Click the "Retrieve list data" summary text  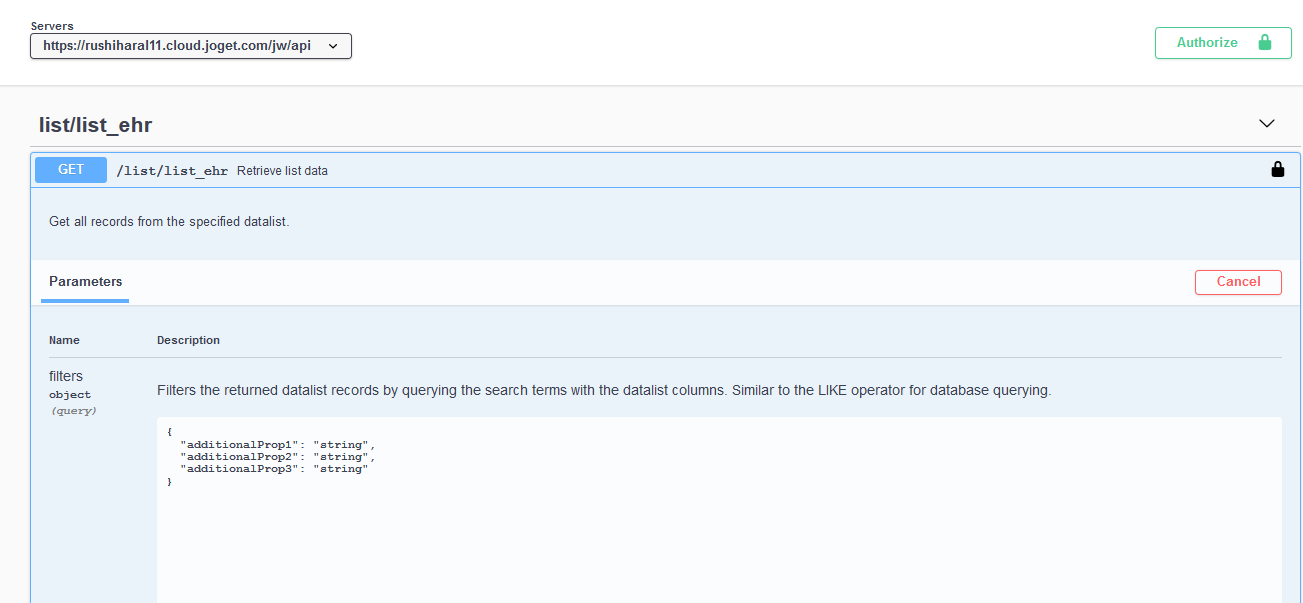click(x=282, y=171)
